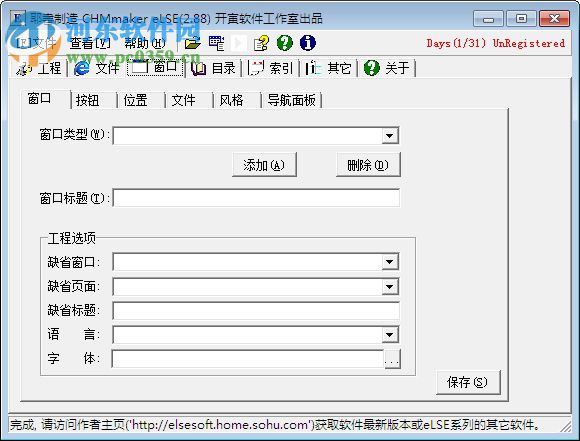Click the blue info toolbar icon
This screenshot has height=441, width=580.
(308, 43)
